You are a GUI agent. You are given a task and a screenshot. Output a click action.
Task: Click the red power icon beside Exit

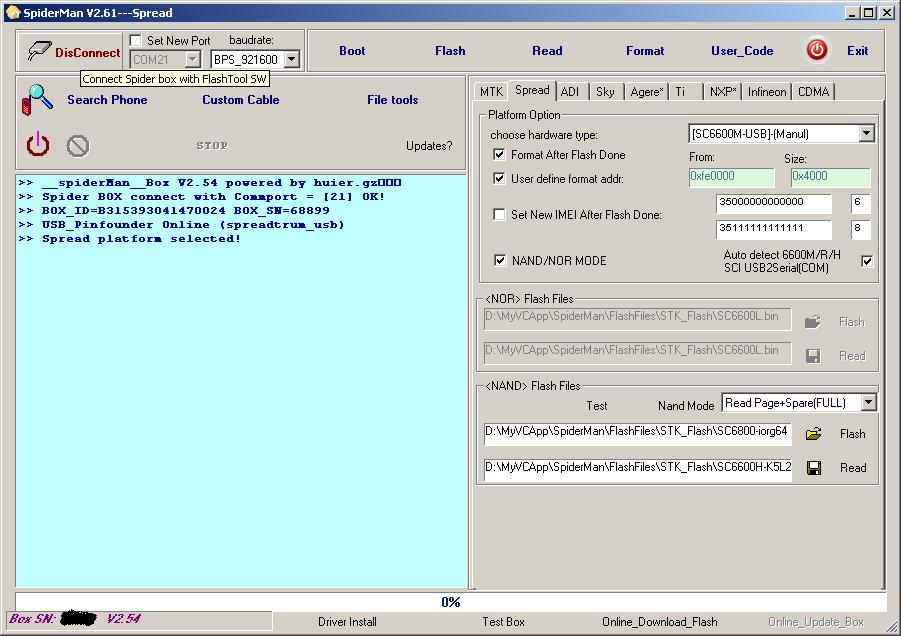click(817, 50)
